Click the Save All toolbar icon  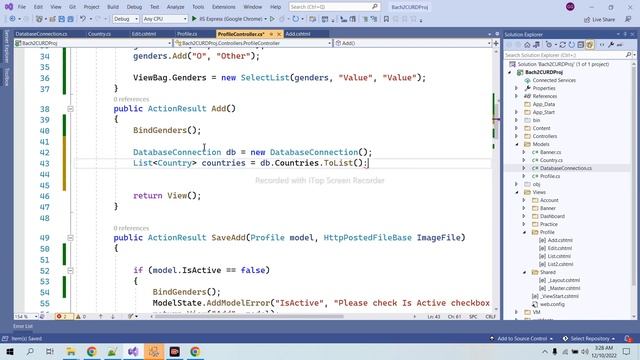tap(70, 19)
